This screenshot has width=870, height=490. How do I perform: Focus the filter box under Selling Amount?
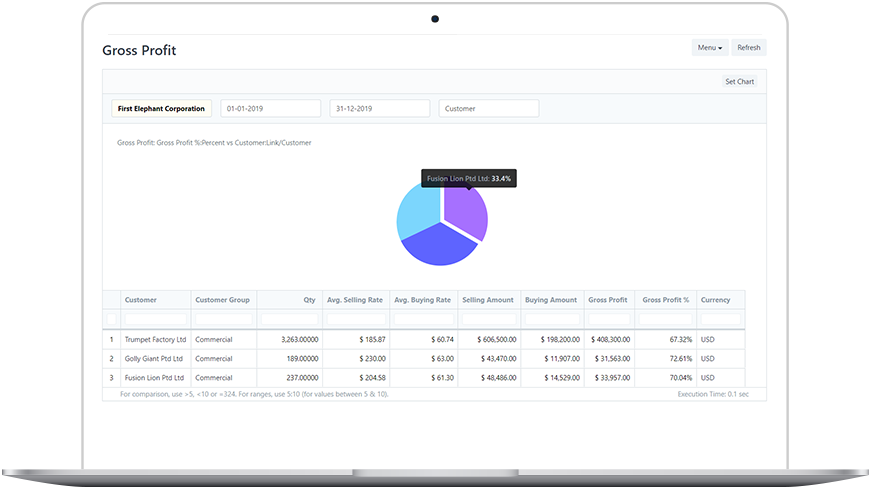(488, 319)
